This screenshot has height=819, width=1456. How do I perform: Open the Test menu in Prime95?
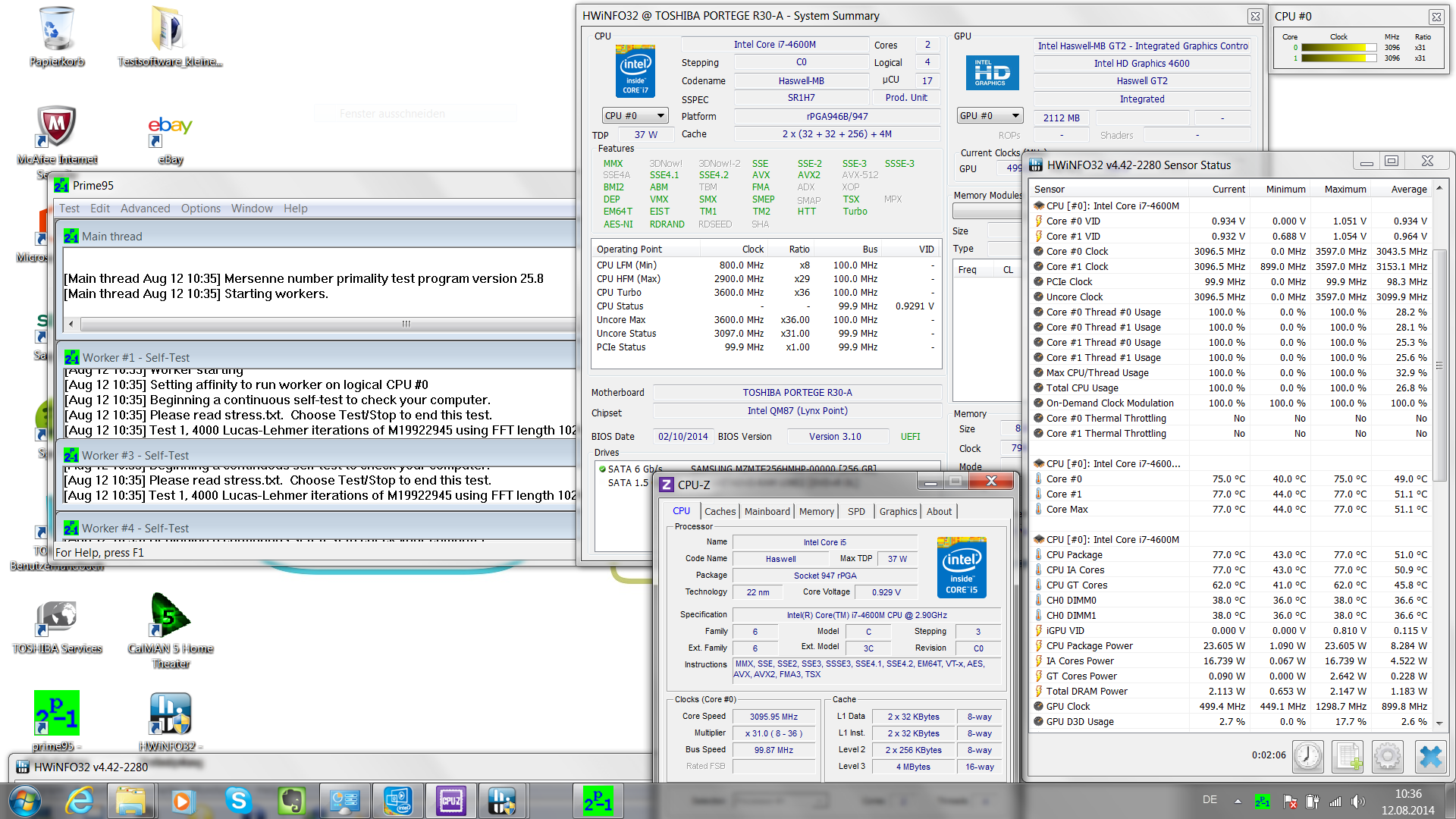(x=69, y=209)
